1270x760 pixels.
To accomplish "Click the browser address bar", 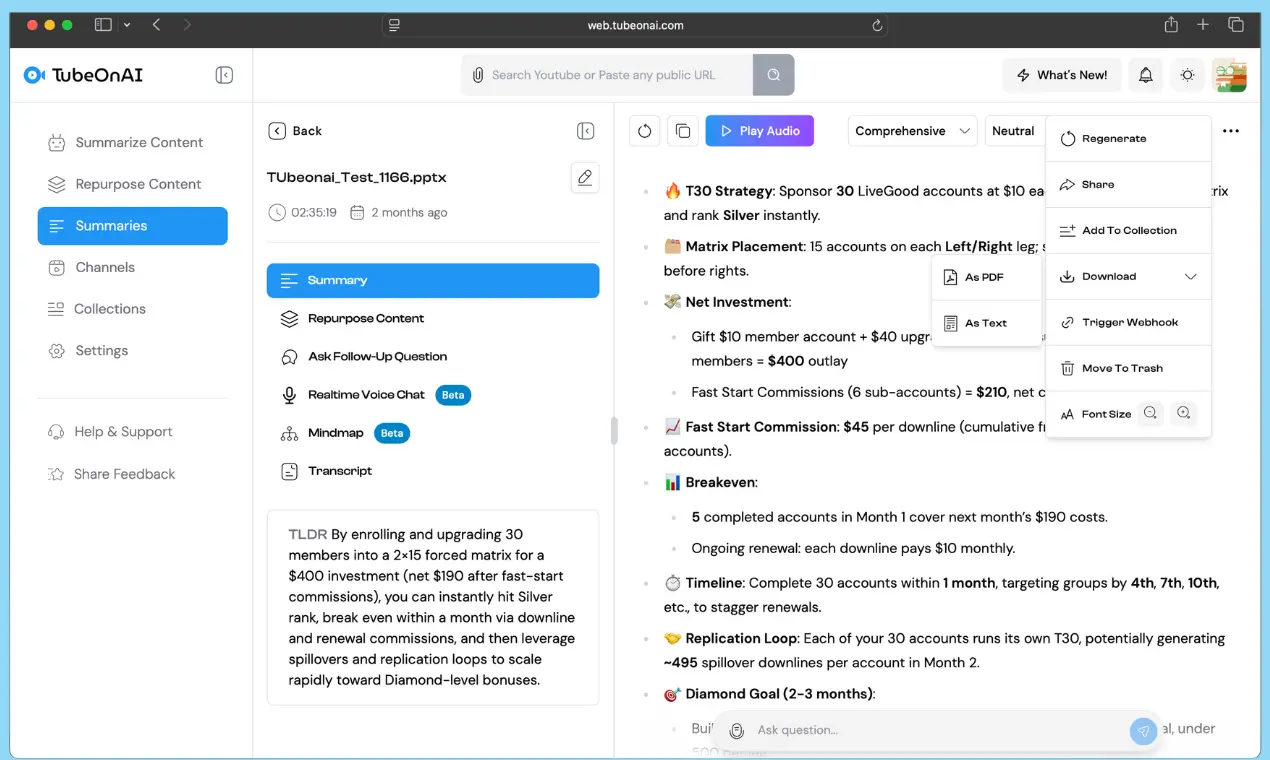I will [636, 25].
